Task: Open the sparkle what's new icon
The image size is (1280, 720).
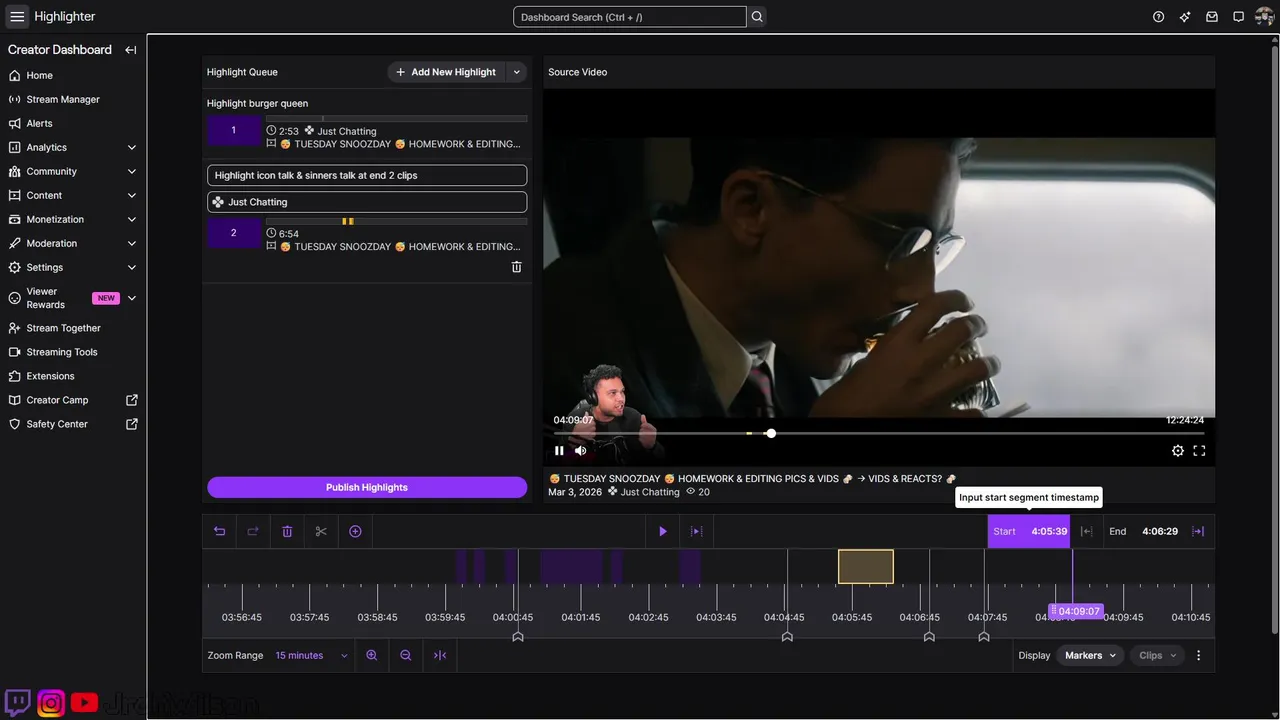Action: pyautogui.click(x=1185, y=17)
